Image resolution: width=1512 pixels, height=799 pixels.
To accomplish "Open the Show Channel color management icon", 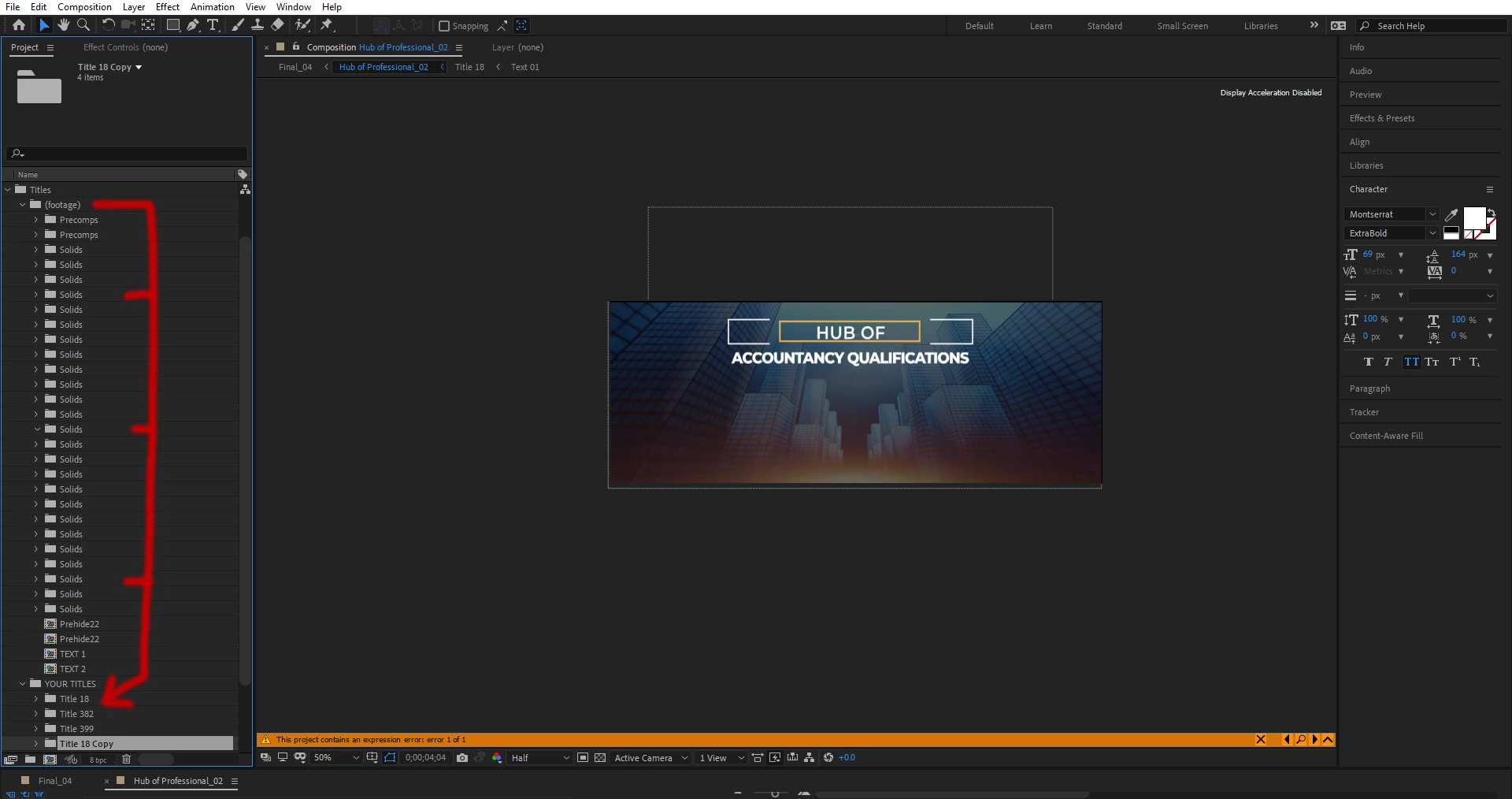I will click(497, 758).
